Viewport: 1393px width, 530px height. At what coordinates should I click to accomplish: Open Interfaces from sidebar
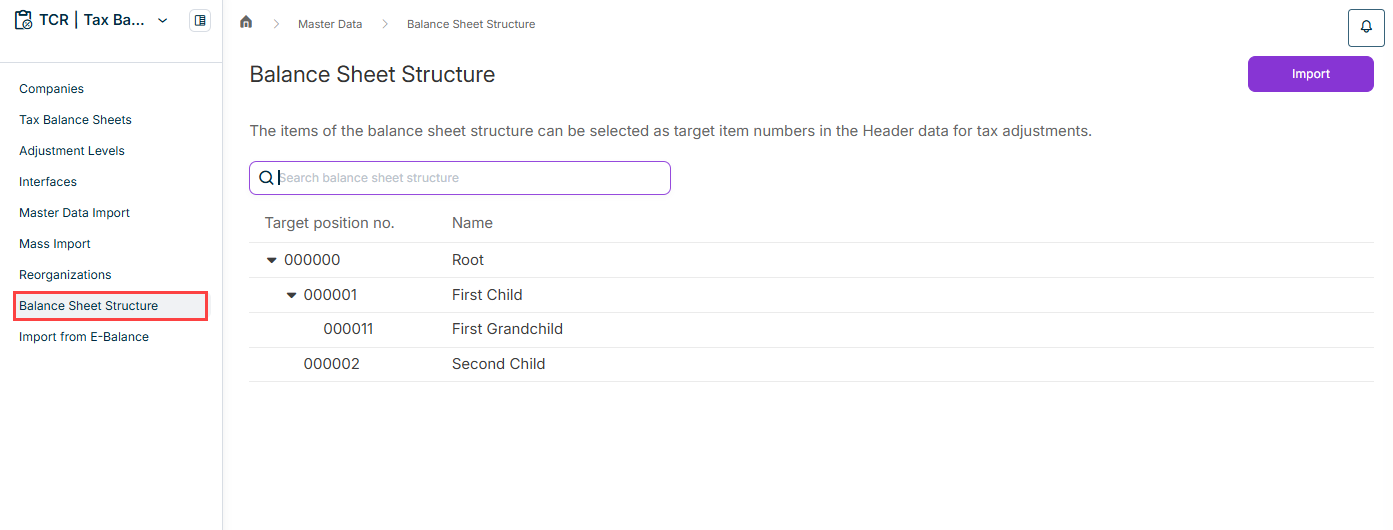pyautogui.click(x=48, y=182)
